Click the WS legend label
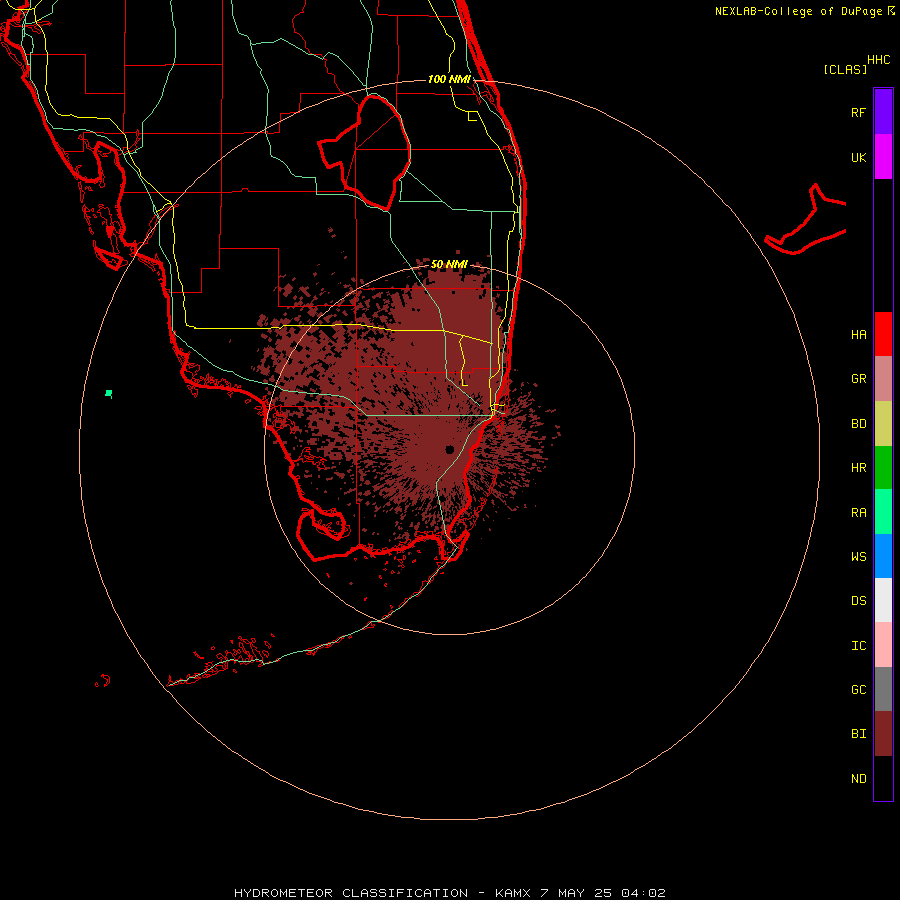 (x=858, y=556)
